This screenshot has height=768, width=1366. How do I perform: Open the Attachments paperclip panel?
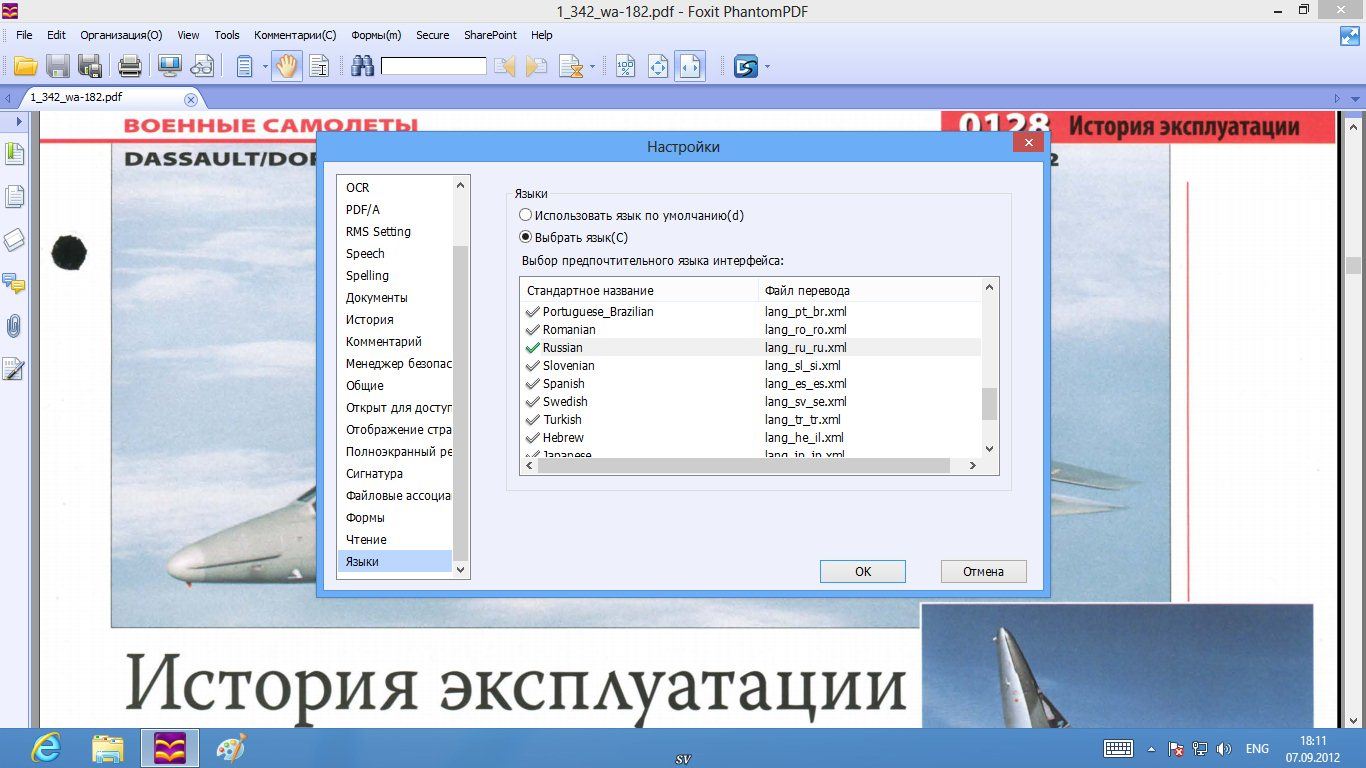pyautogui.click(x=15, y=326)
